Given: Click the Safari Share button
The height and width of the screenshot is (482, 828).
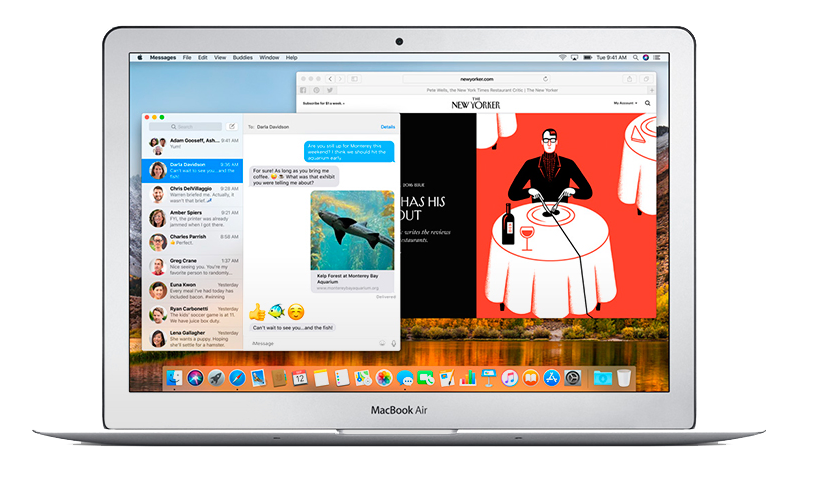Looking at the screenshot, I should [x=629, y=79].
